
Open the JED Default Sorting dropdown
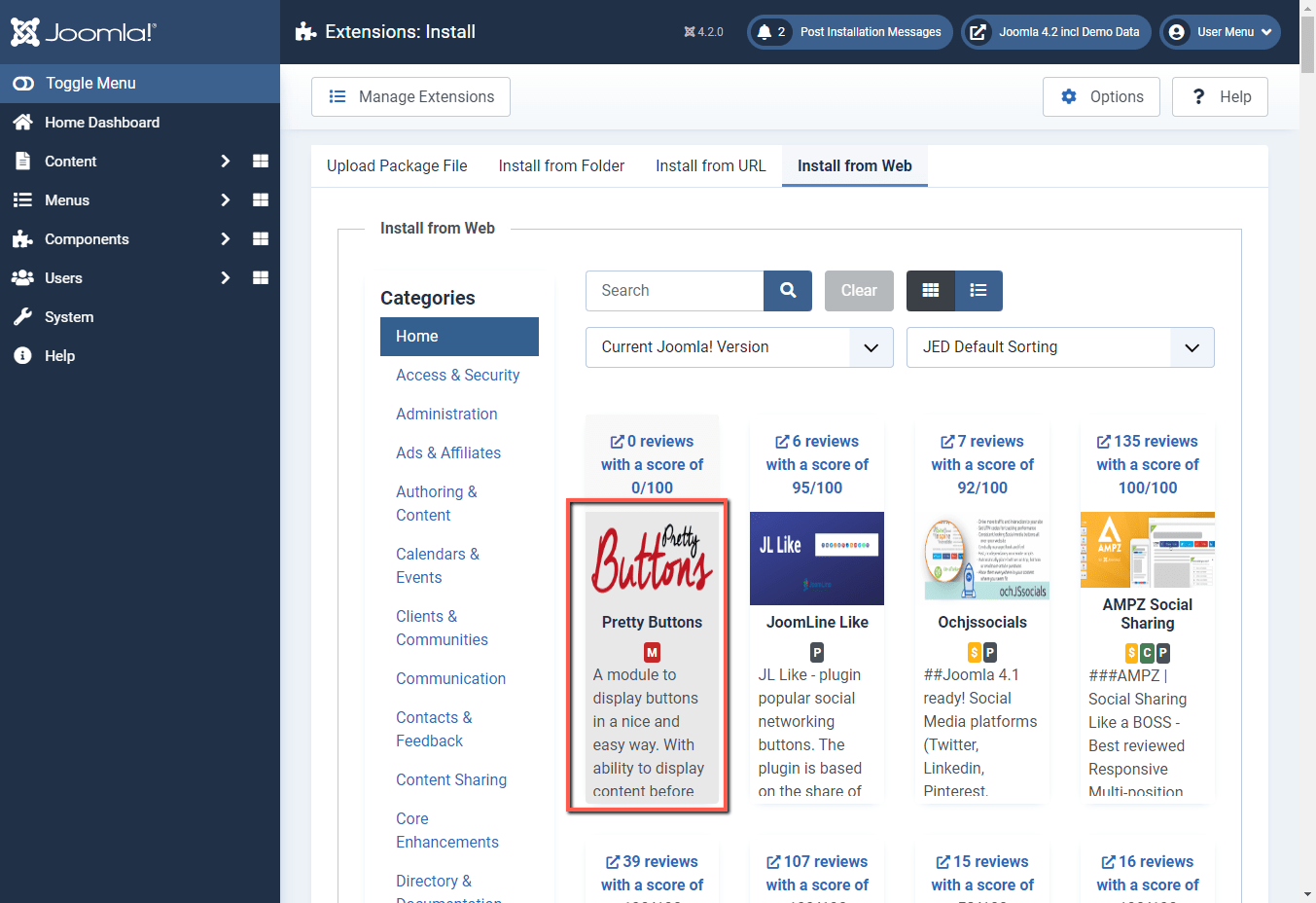[1058, 346]
